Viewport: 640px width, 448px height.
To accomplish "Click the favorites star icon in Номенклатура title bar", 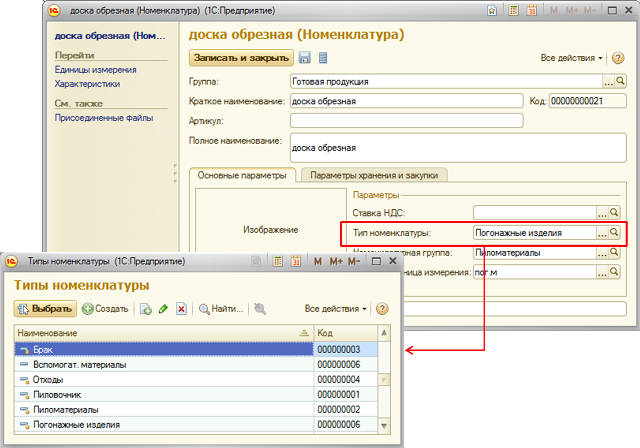I will pos(492,11).
